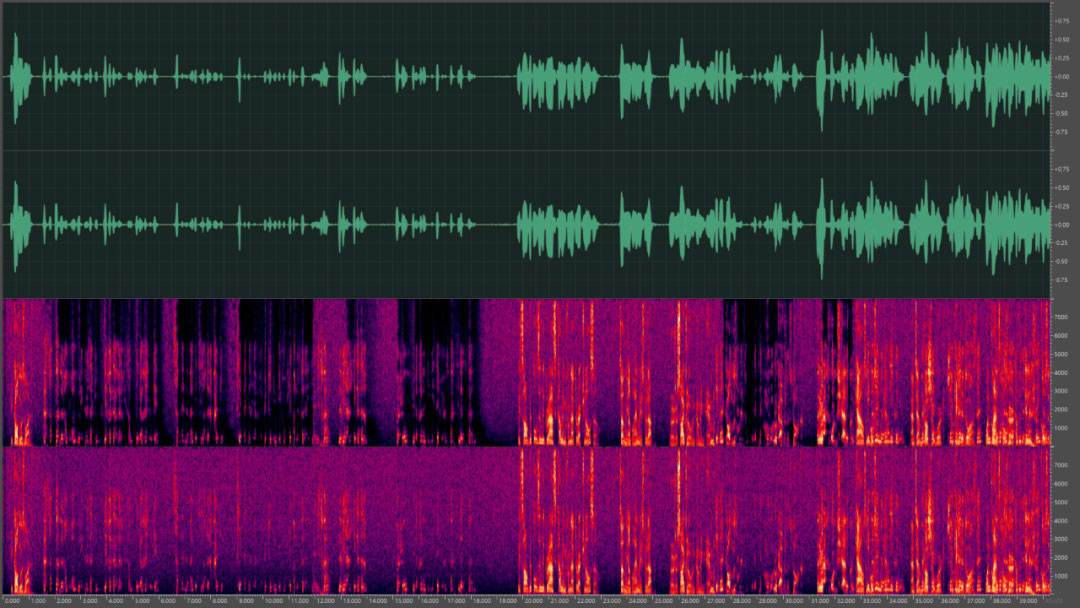This screenshot has width=1080, height=608.
Task: Click the 7000 label on upper spectrogram frequency scale
Action: tap(1062, 317)
